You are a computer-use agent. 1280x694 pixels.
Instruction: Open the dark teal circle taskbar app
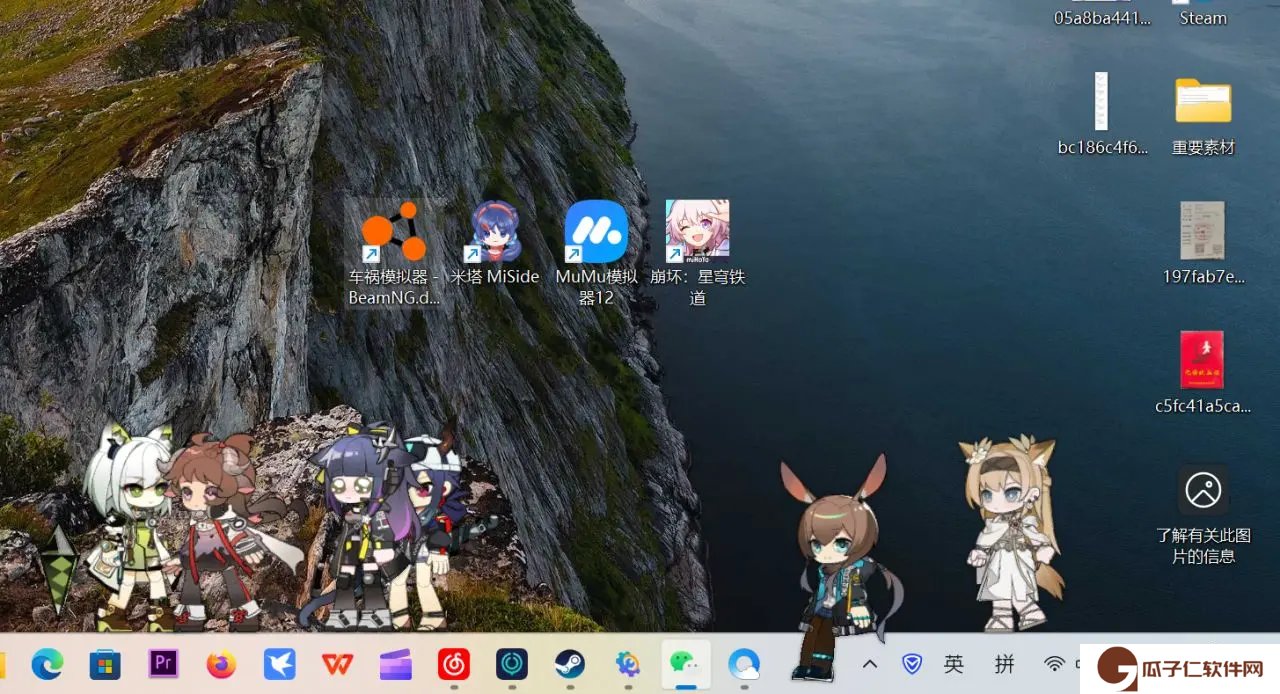click(x=512, y=664)
